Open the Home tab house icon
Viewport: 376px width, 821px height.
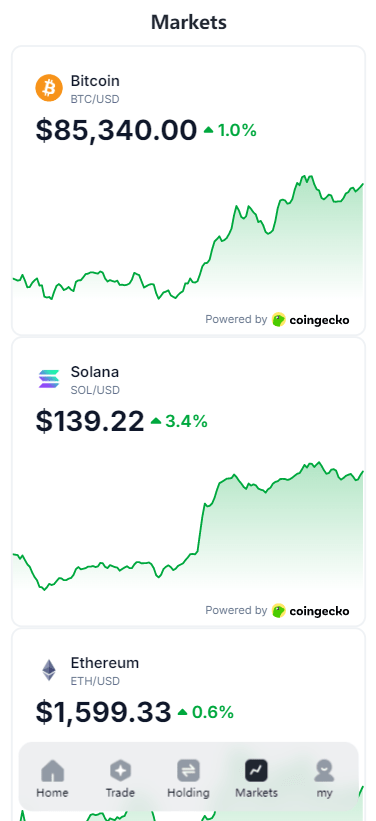(52, 771)
